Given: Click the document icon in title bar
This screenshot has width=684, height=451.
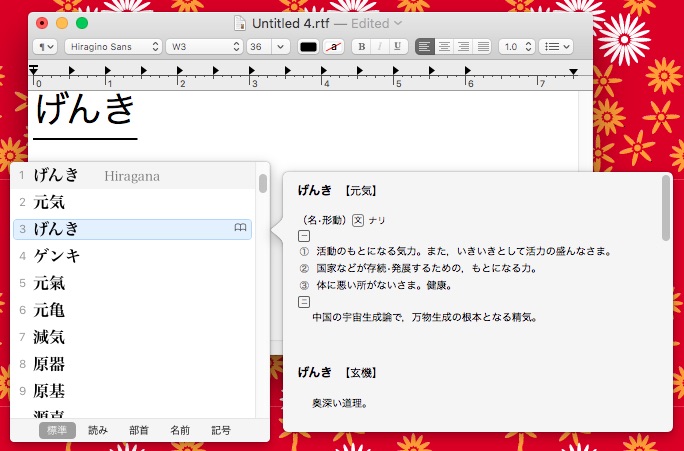Looking at the screenshot, I should coord(239,24).
